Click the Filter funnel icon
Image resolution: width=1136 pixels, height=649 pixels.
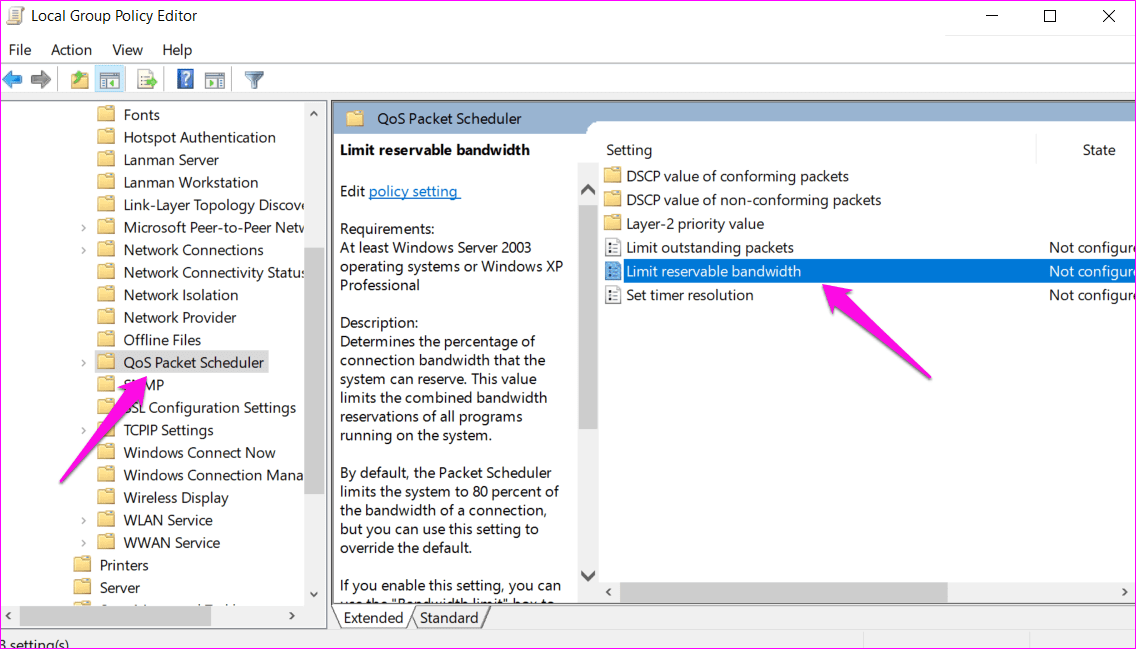(x=254, y=80)
